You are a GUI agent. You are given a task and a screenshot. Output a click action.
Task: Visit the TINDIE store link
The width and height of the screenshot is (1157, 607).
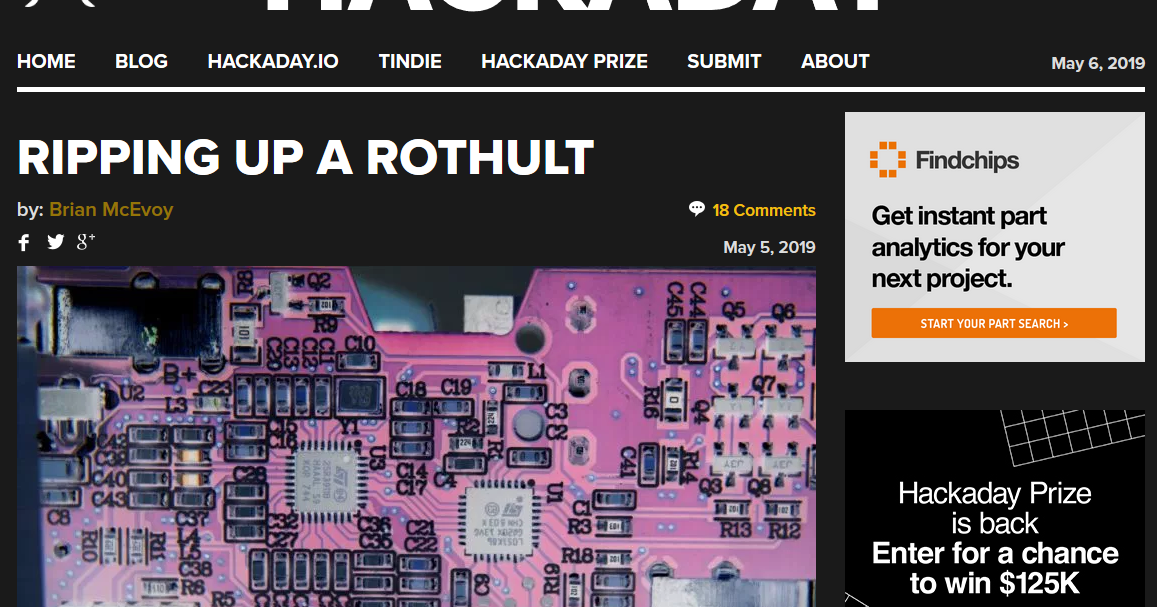[x=410, y=61]
